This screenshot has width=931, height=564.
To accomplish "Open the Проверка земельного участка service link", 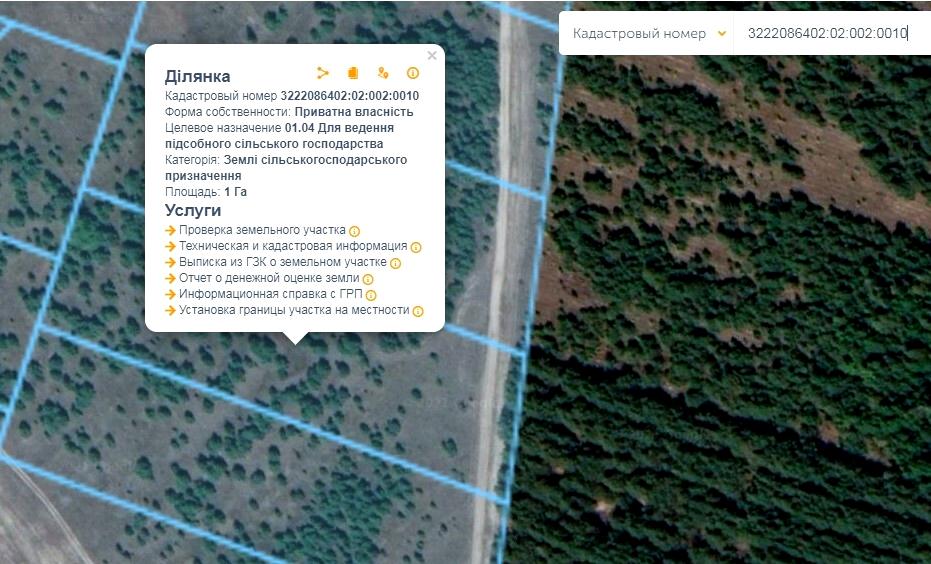I will tap(262, 230).
